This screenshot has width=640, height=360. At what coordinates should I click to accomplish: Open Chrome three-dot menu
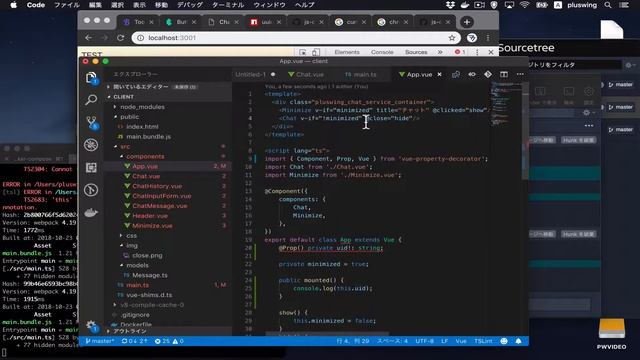[x=488, y=38]
